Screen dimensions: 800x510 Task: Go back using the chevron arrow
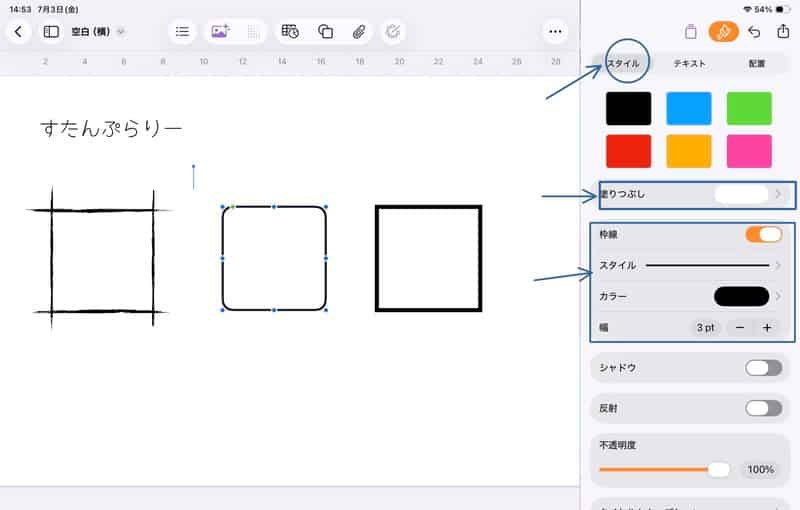click(x=18, y=32)
